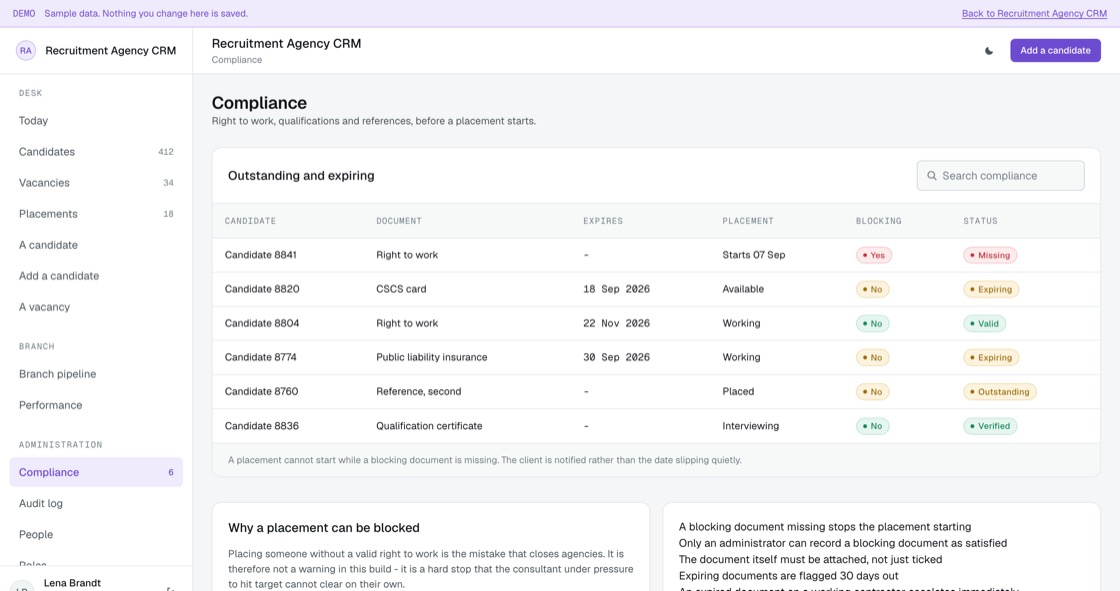Open the People page in the sidebar

(96, 535)
